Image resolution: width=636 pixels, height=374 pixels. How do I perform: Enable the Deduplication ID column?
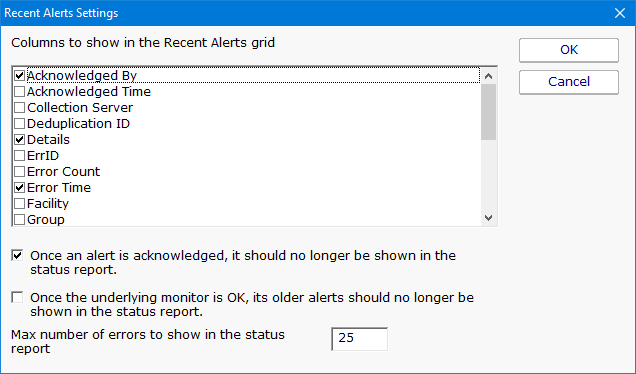[19, 124]
